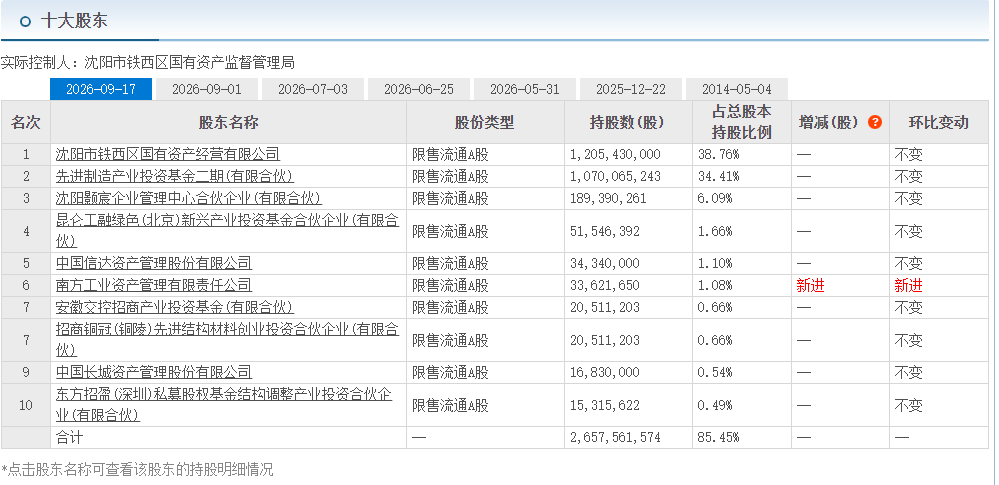Click the red 新进 in 环比变动 column
Screen dimensions: 999x485
pos(909,286)
